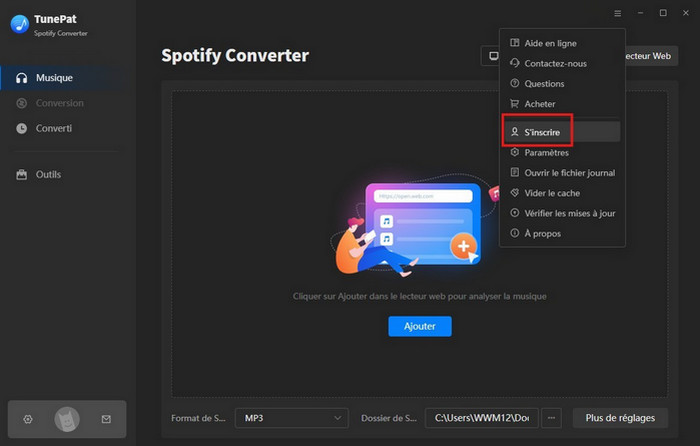This screenshot has height=446, width=700.
Task: Browse output folder with ellipsis button
Action: tap(551, 418)
